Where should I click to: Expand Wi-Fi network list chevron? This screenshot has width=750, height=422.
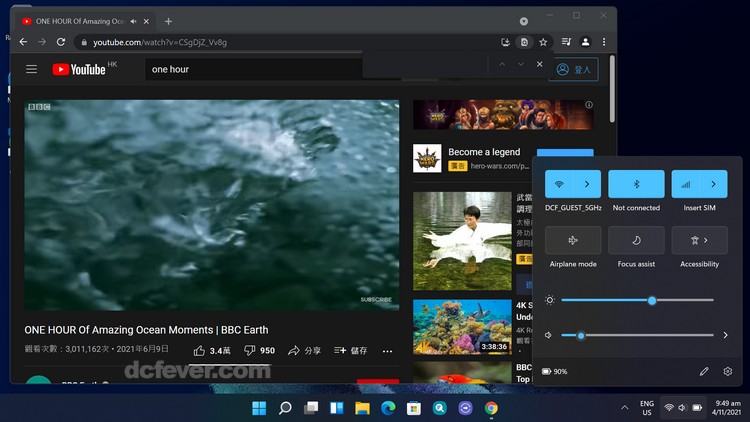click(x=587, y=184)
